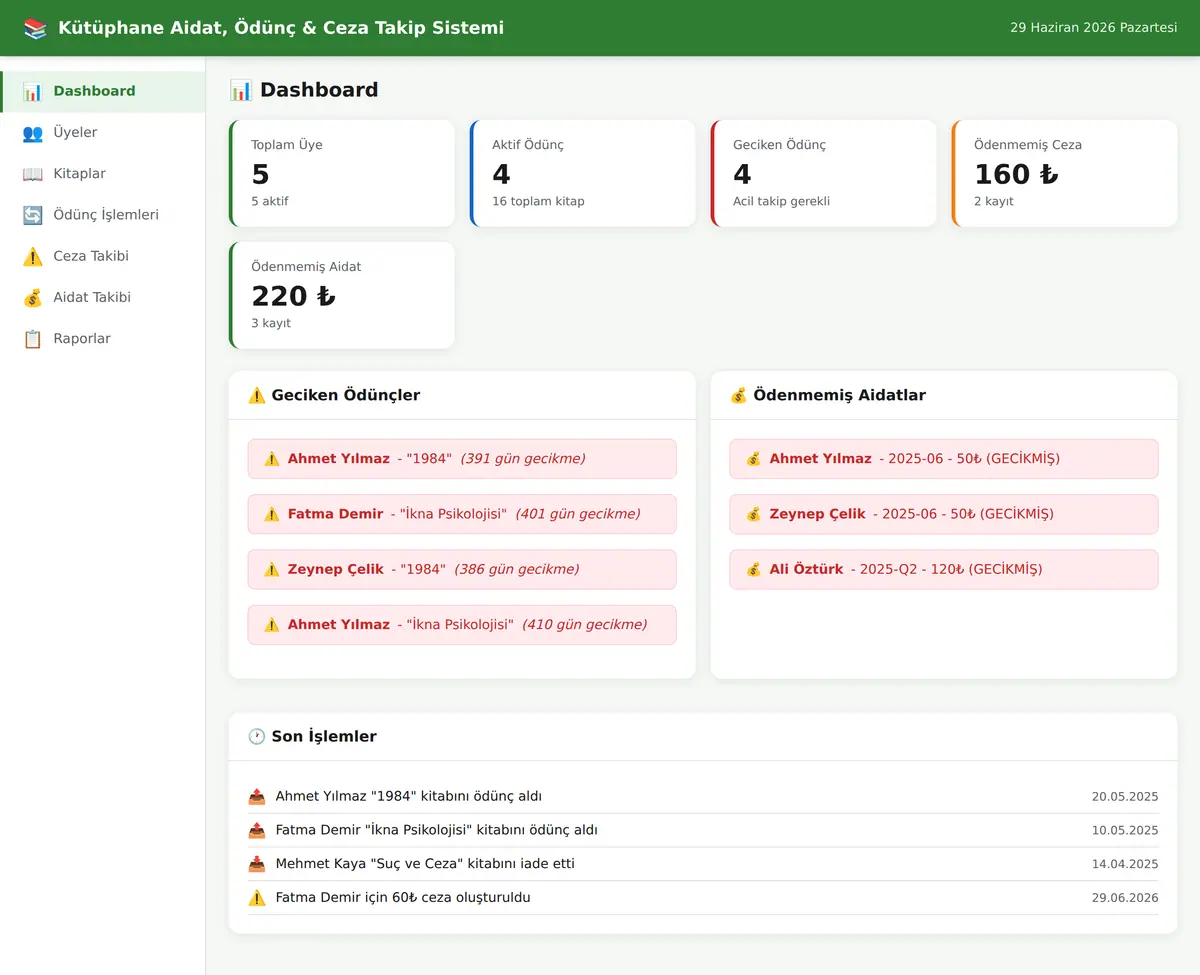The width and height of the screenshot is (1200, 975).
Task: Open the Dashboard menu item
Action: coord(103,91)
